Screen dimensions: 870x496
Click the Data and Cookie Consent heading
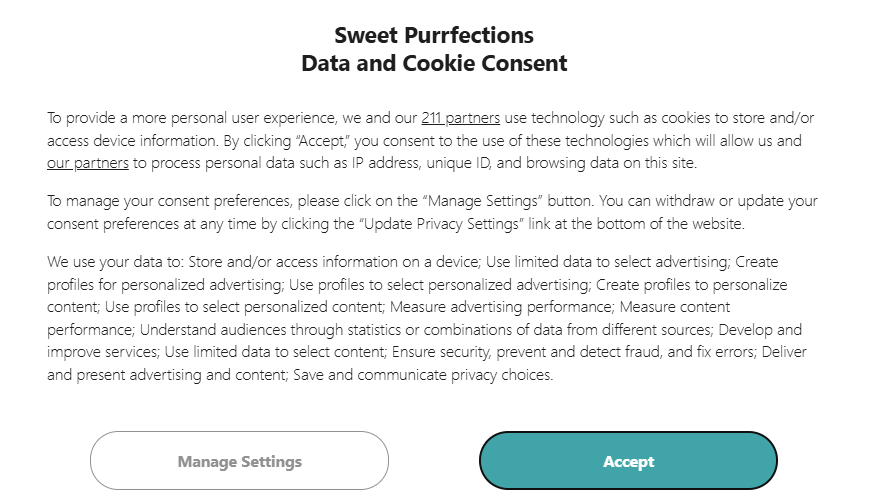click(434, 64)
